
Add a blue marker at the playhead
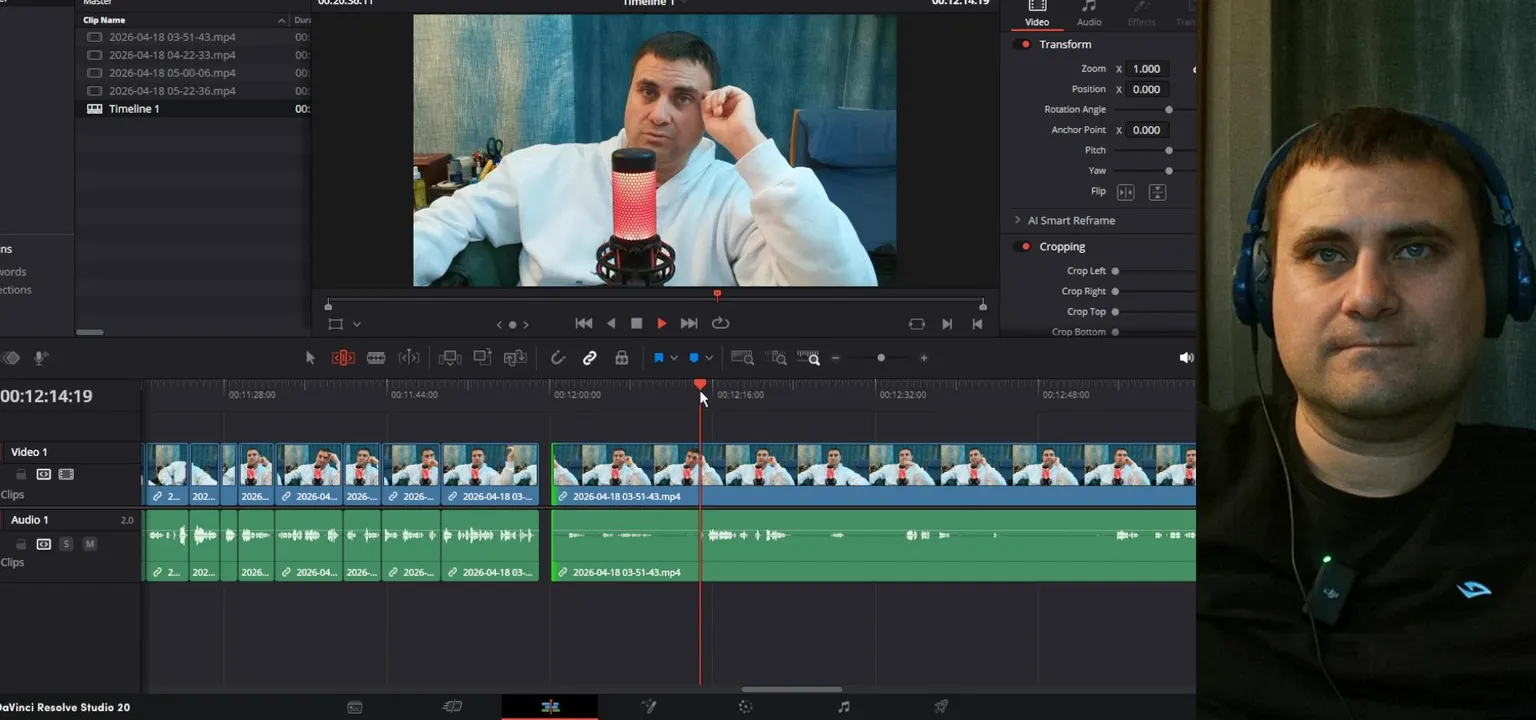694,358
